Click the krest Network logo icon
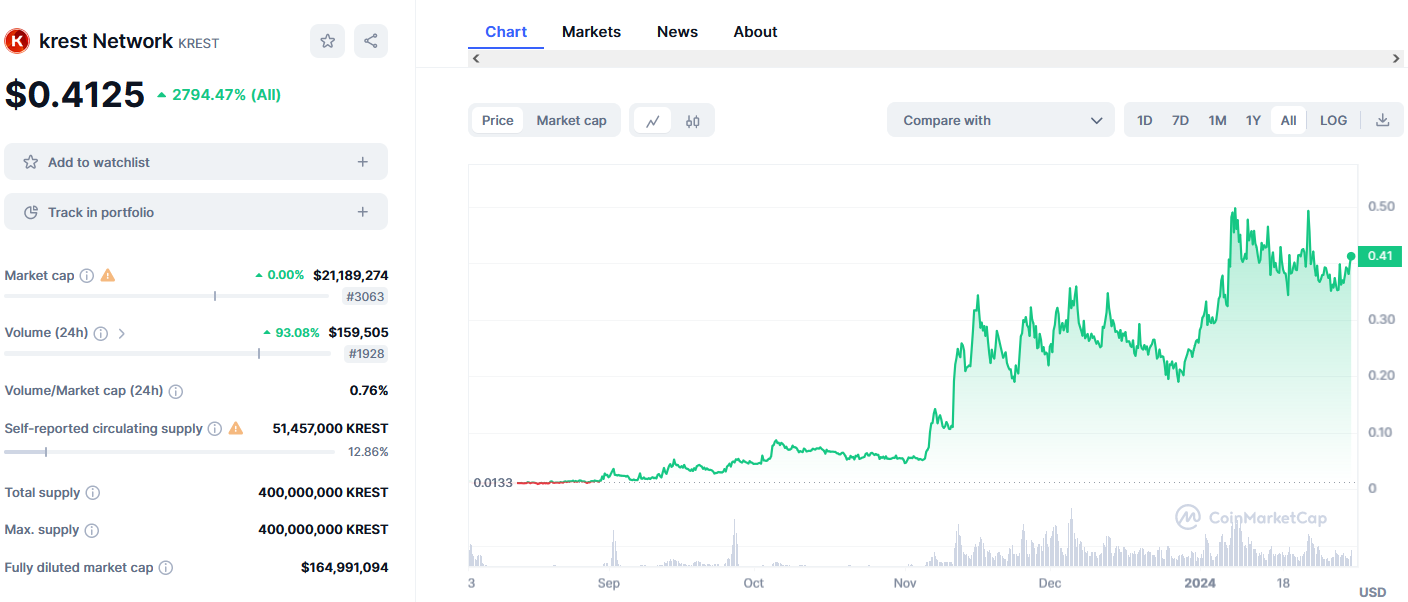 pyautogui.click(x=17, y=41)
